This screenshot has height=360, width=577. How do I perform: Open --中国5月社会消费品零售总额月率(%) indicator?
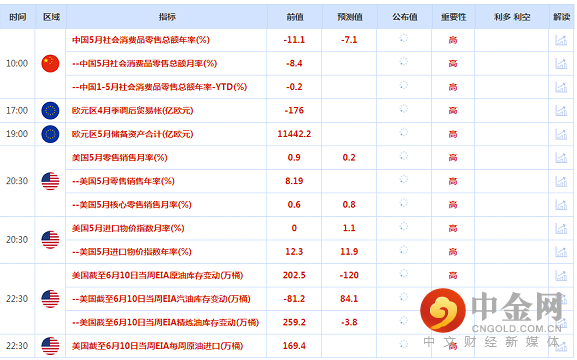click(x=144, y=63)
